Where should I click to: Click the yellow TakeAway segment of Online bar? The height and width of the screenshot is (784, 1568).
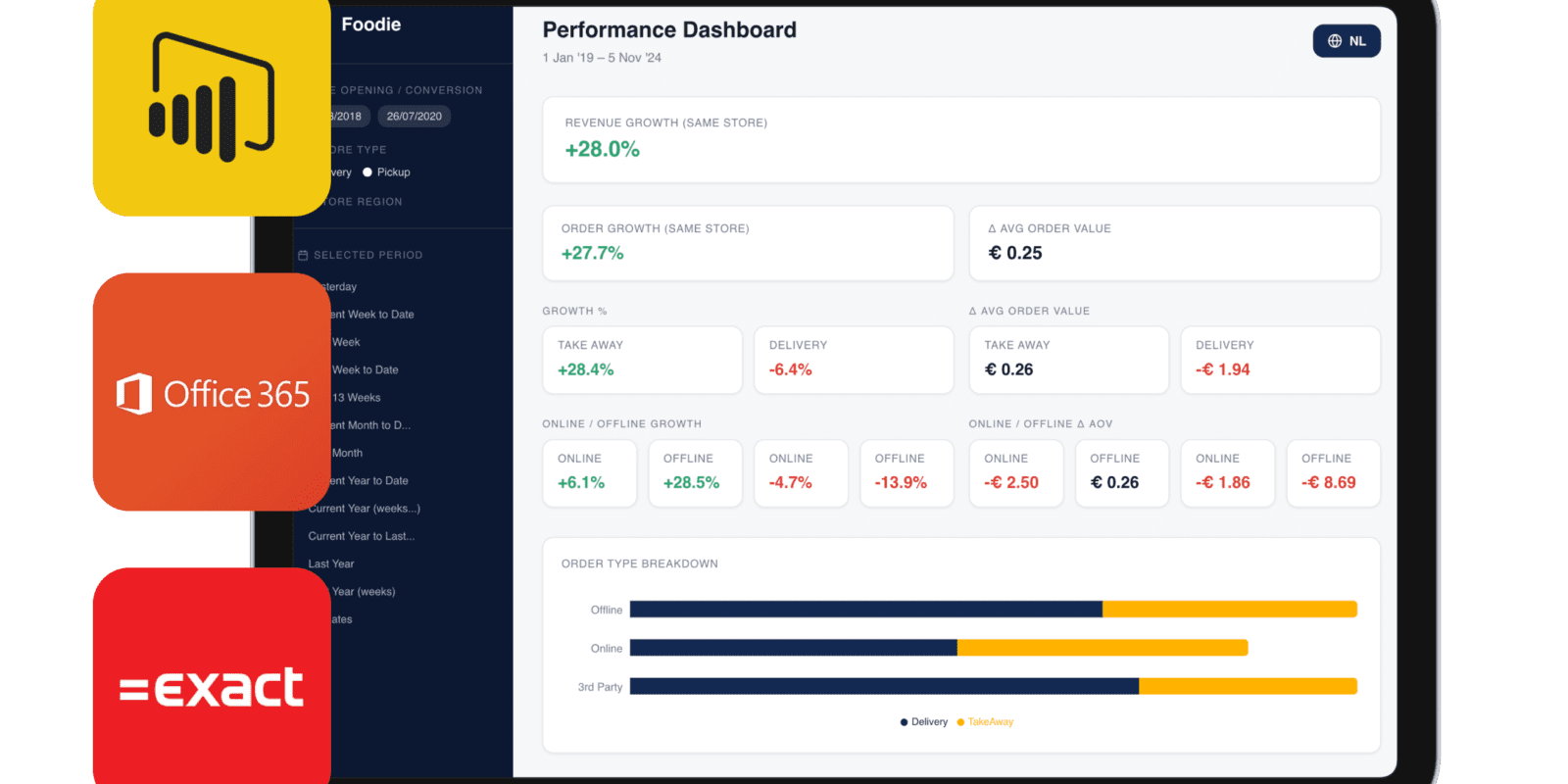click(1102, 648)
